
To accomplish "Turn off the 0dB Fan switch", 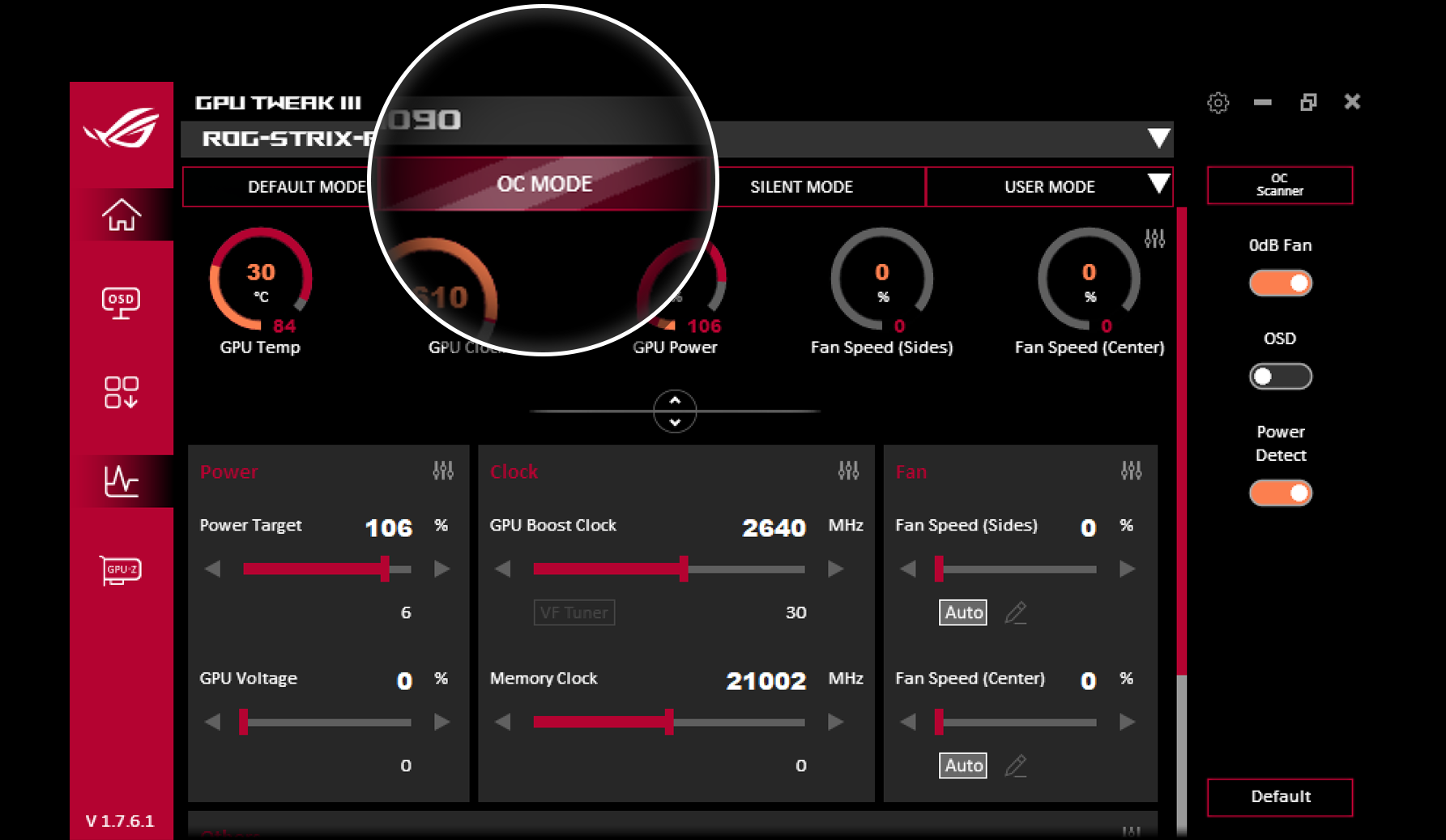I will coord(1280,284).
